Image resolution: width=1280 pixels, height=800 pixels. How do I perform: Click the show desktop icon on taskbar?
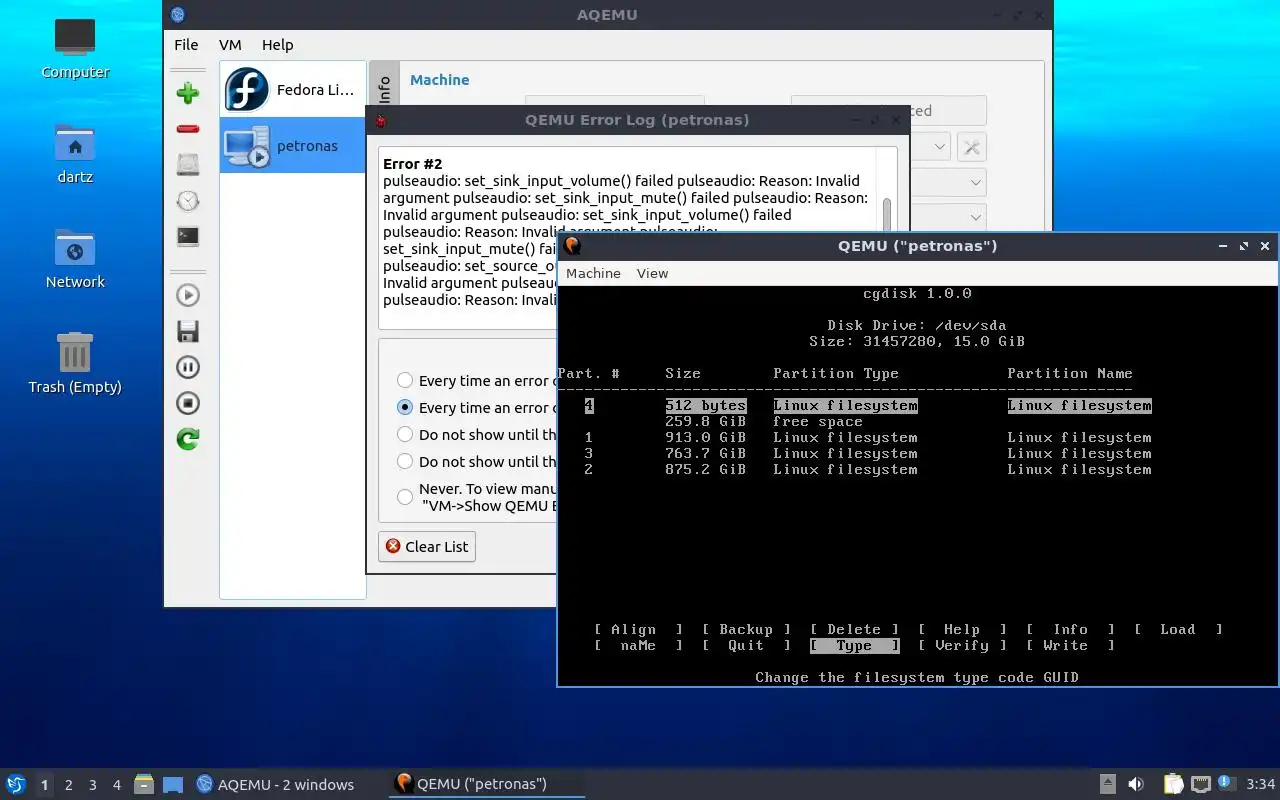click(173, 784)
